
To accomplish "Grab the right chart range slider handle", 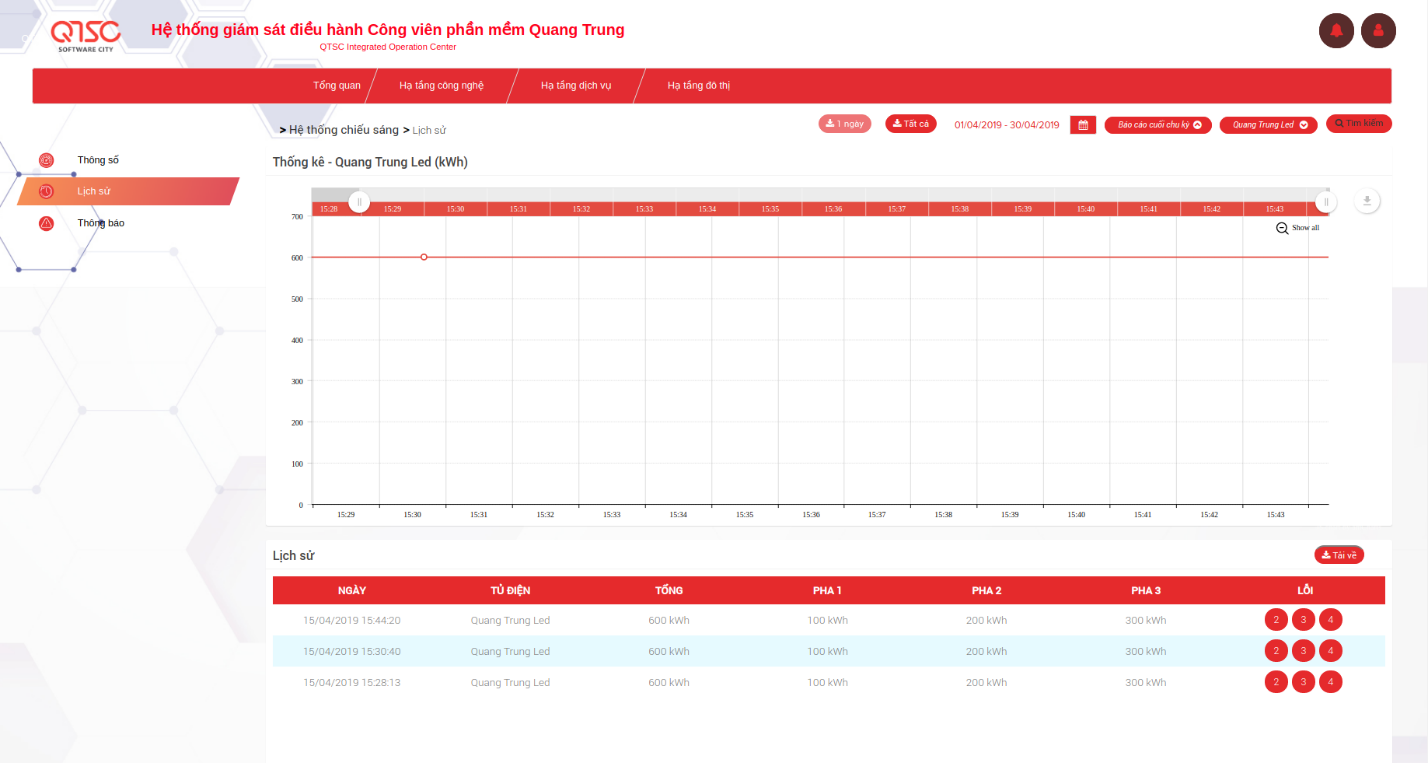I will [x=1326, y=202].
